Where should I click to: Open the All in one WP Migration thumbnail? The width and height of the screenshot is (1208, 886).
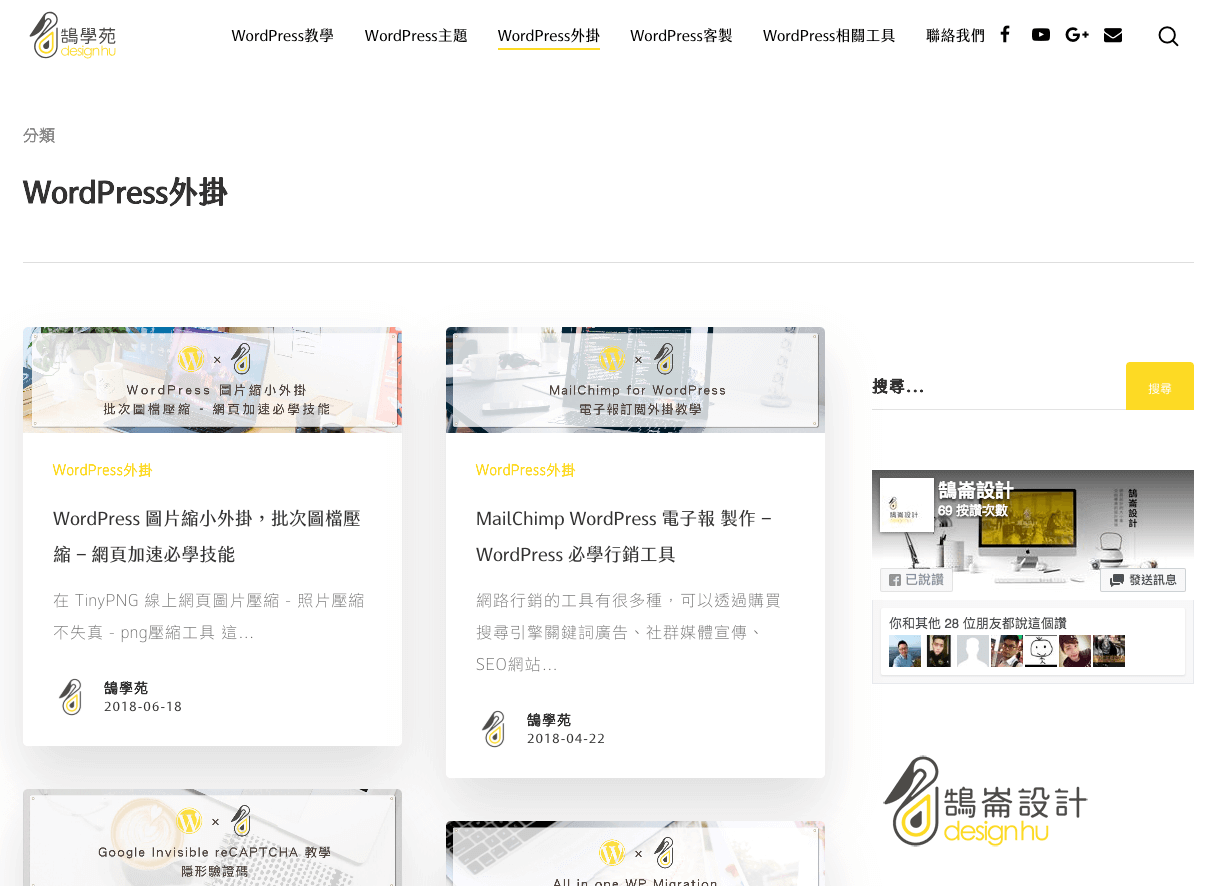[x=635, y=853]
